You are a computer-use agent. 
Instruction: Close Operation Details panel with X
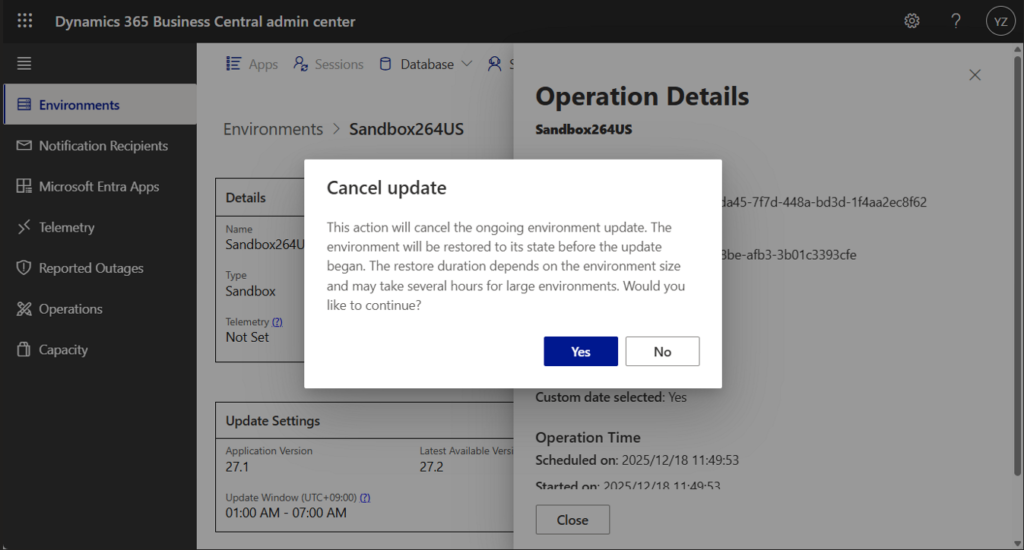coord(975,75)
